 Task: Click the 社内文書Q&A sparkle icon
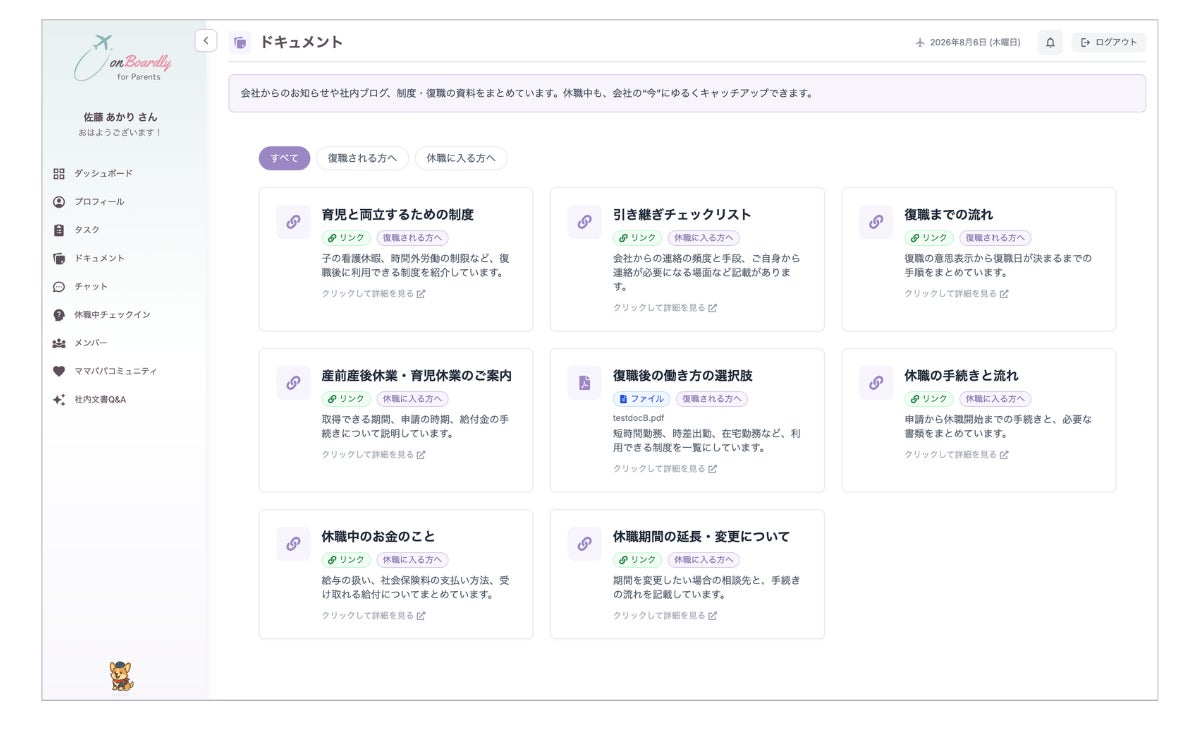pos(59,399)
